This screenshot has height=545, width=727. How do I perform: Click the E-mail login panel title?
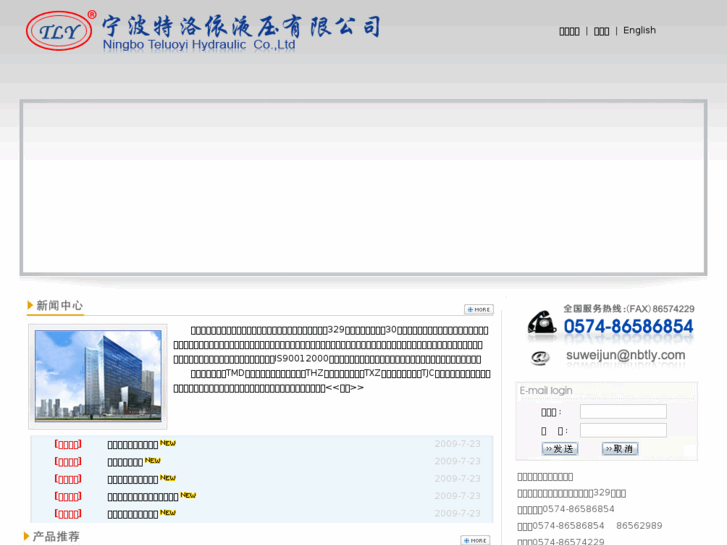(546, 391)
